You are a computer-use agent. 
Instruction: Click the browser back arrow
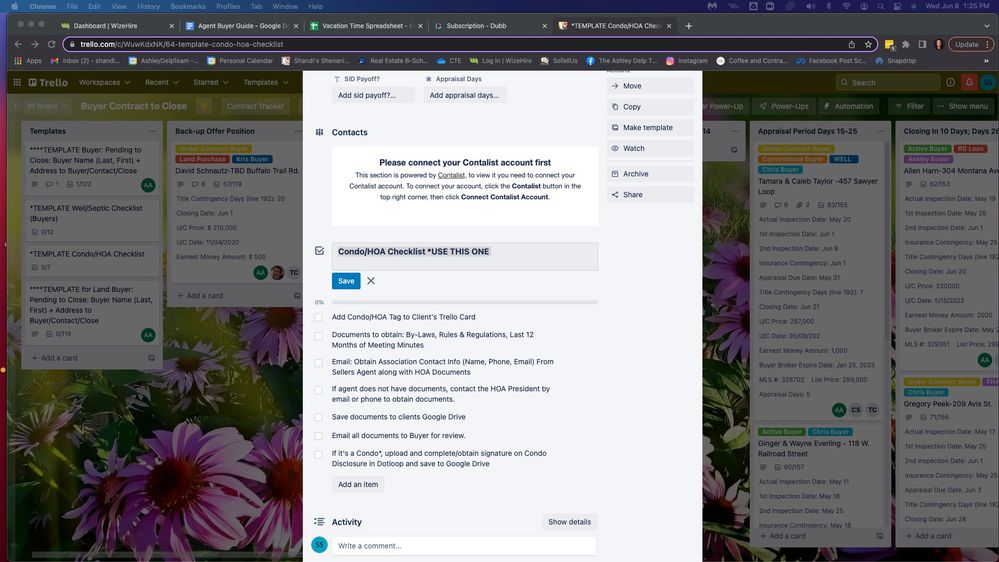(x=18, y=44)
